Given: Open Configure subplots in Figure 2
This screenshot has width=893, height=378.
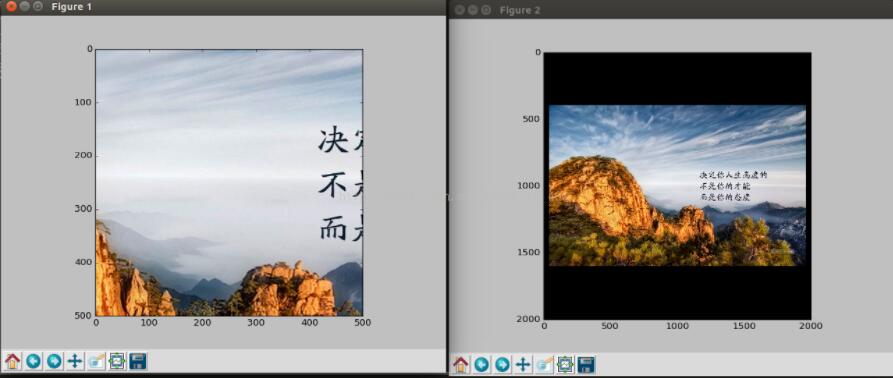Looking at the screenshot, I should coord(565,364).
